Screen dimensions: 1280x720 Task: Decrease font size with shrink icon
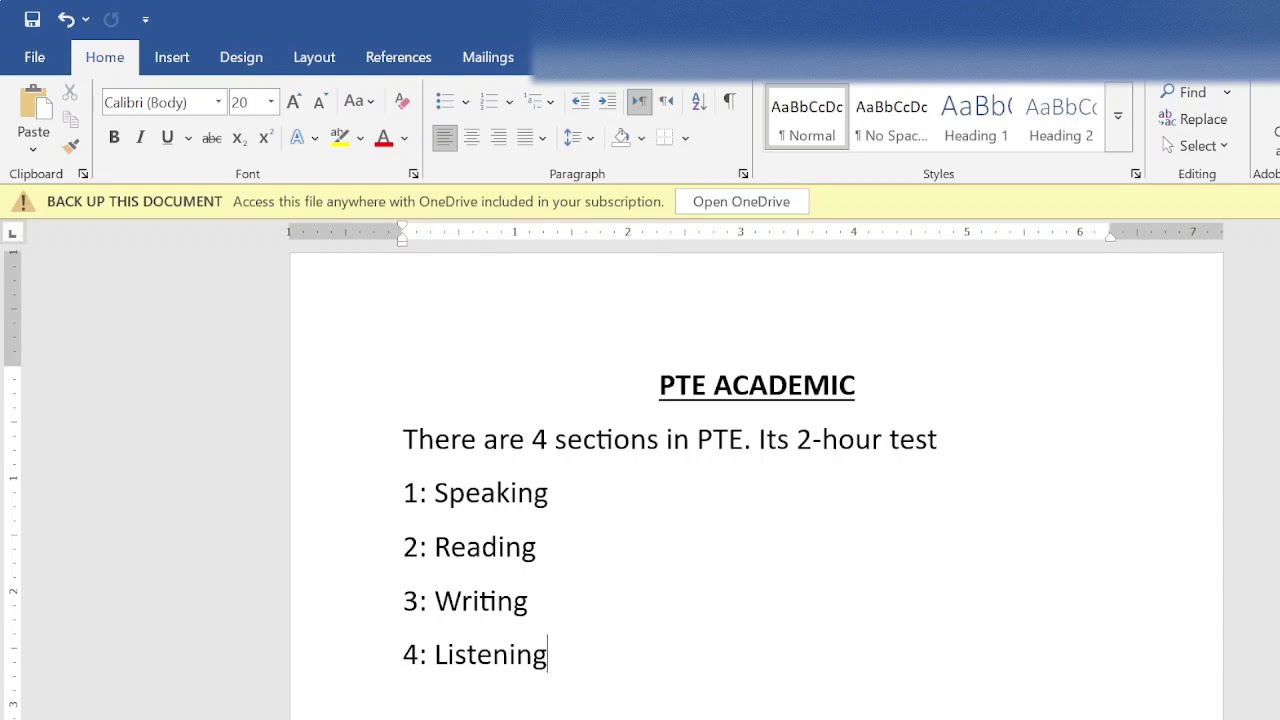pyautogui.click(x=320, y=102)
